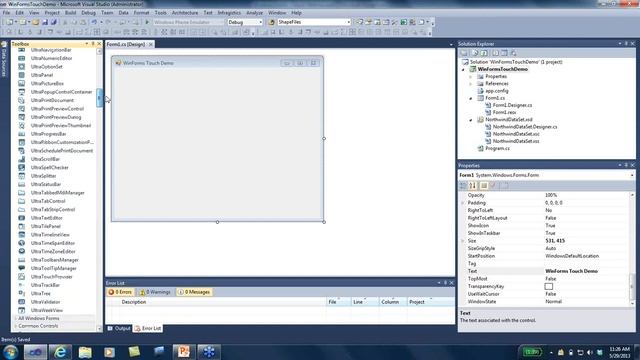Toggle Categorized view in Properties window

(463, 186)
